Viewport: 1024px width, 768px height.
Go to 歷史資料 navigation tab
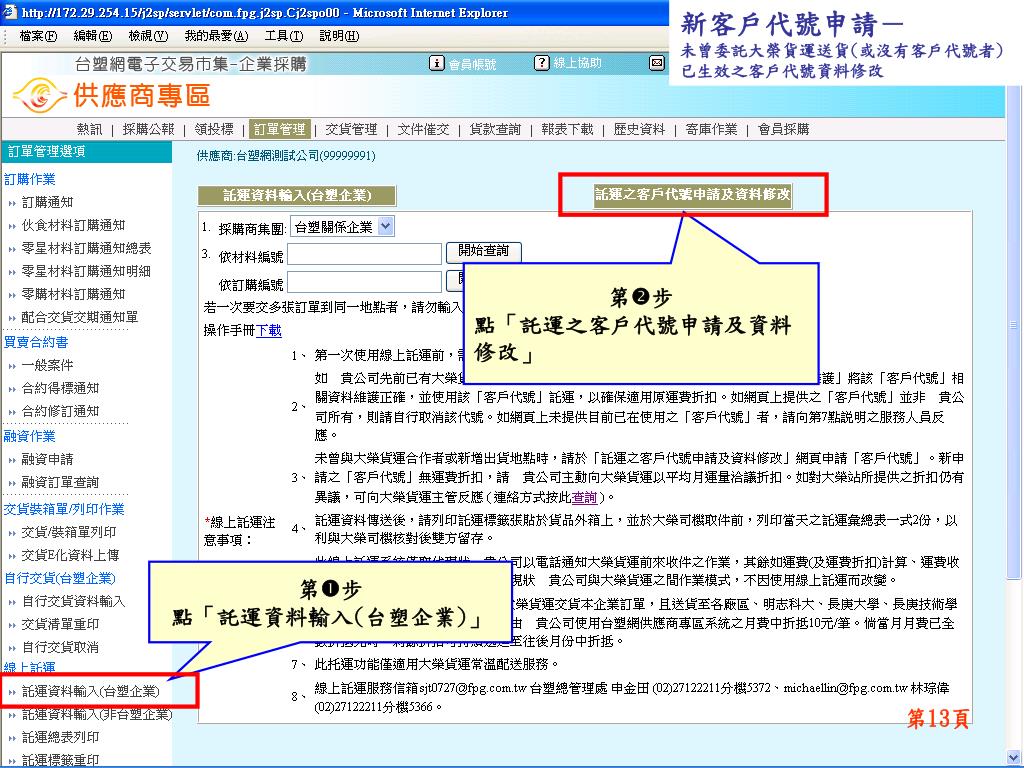[639, 129]
